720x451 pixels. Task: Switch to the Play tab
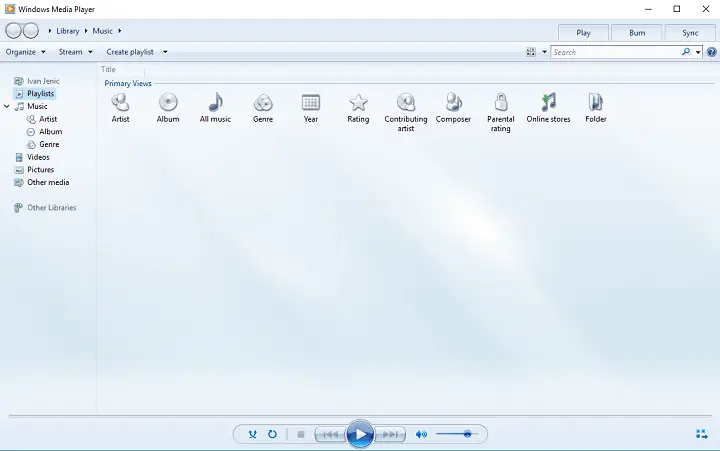583,33
